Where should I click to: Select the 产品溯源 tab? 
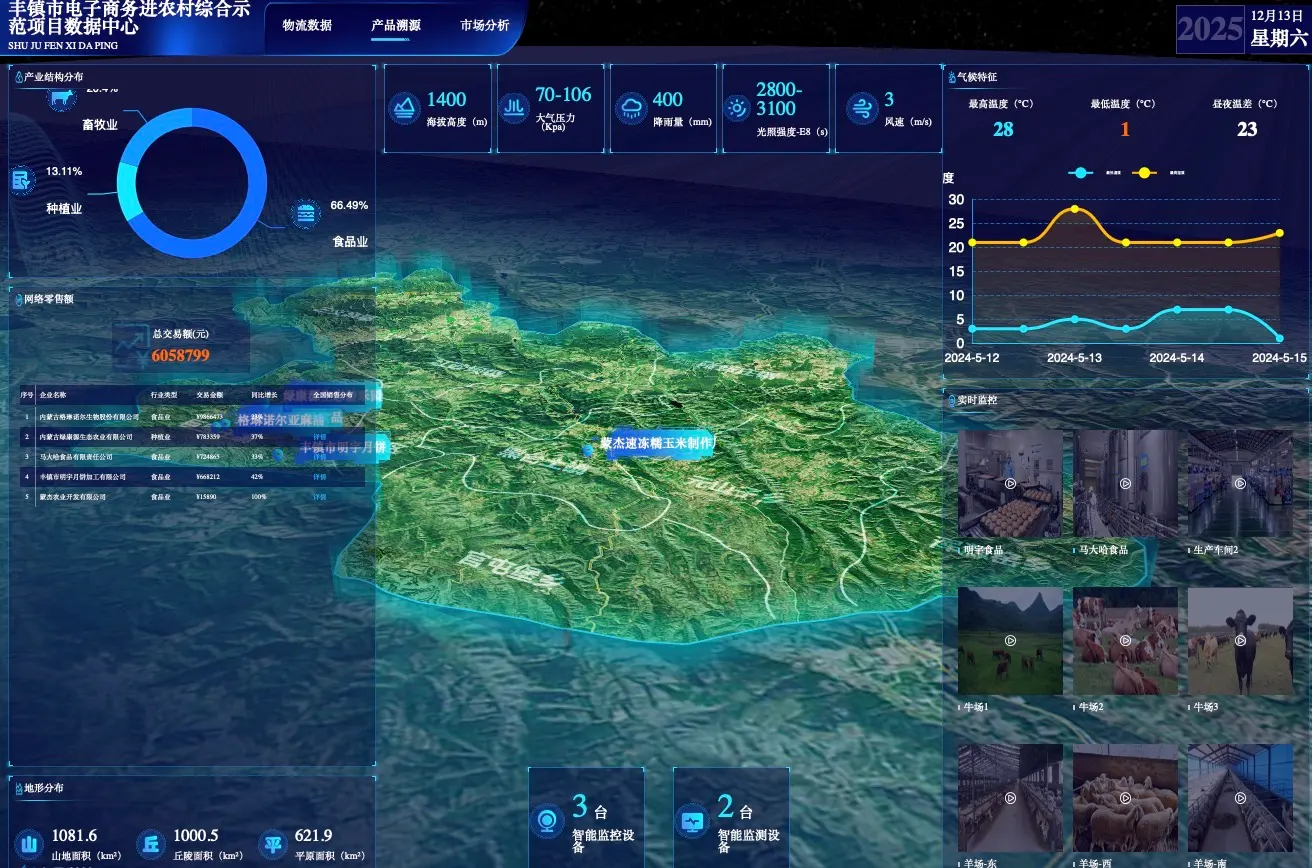(396, 26)
